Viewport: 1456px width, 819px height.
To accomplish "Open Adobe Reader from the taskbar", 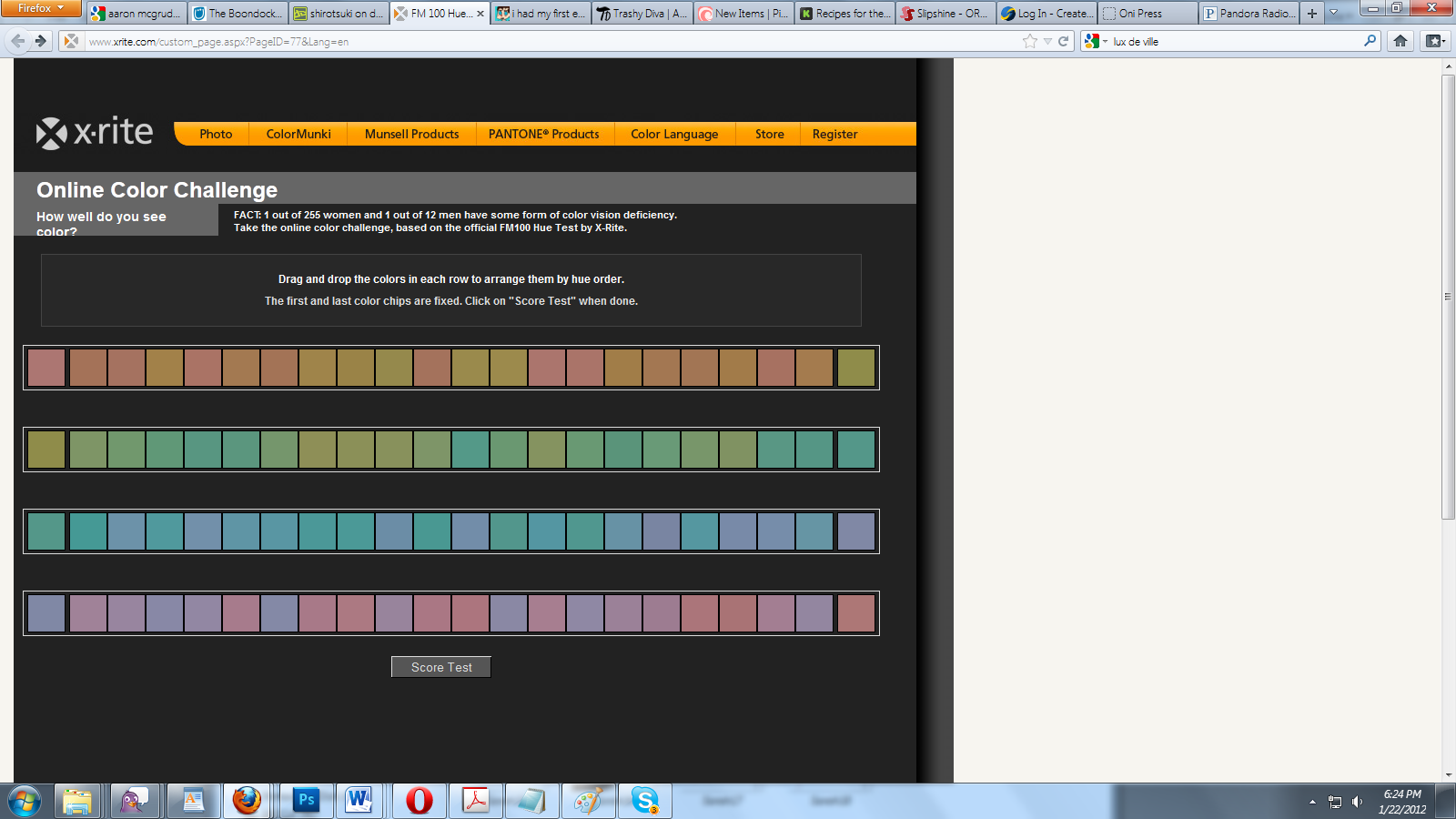I will coord(475,801).
